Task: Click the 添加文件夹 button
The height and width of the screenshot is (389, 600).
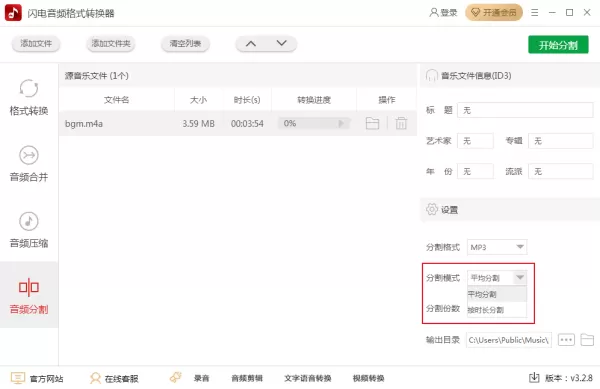Action: point(111,44)
